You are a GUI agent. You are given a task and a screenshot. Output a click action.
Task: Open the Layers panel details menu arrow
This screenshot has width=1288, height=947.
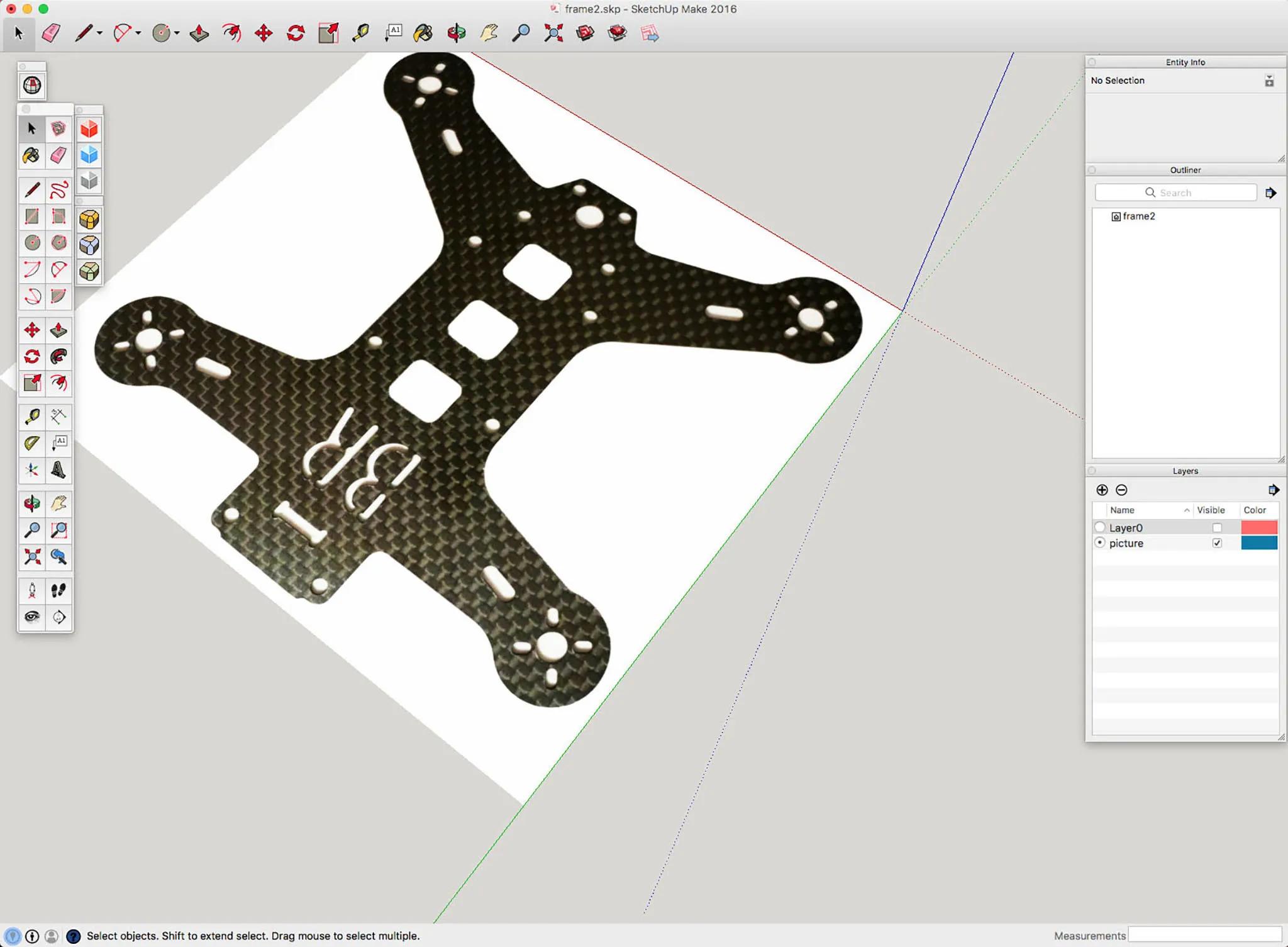point(1273,490)
